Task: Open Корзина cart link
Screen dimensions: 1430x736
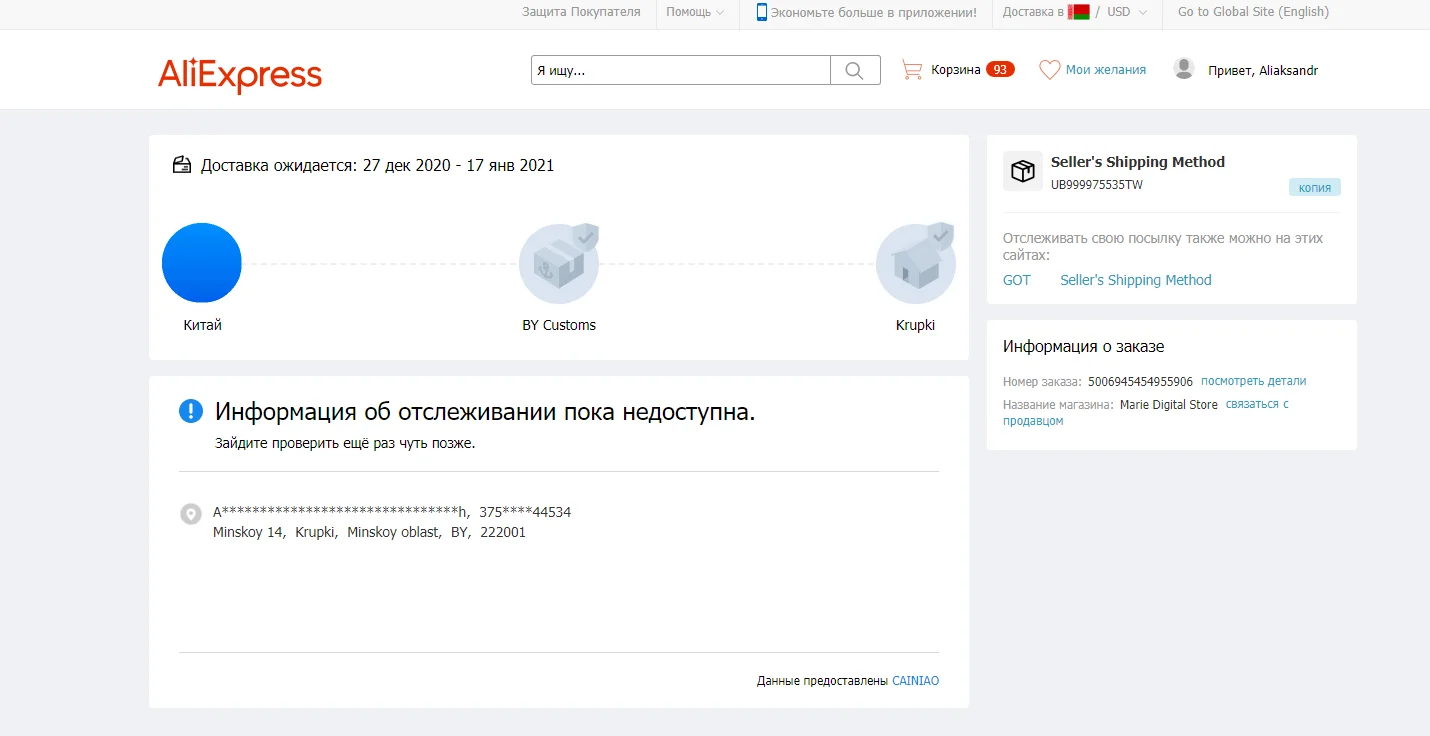Action: (x=955, y=70)
